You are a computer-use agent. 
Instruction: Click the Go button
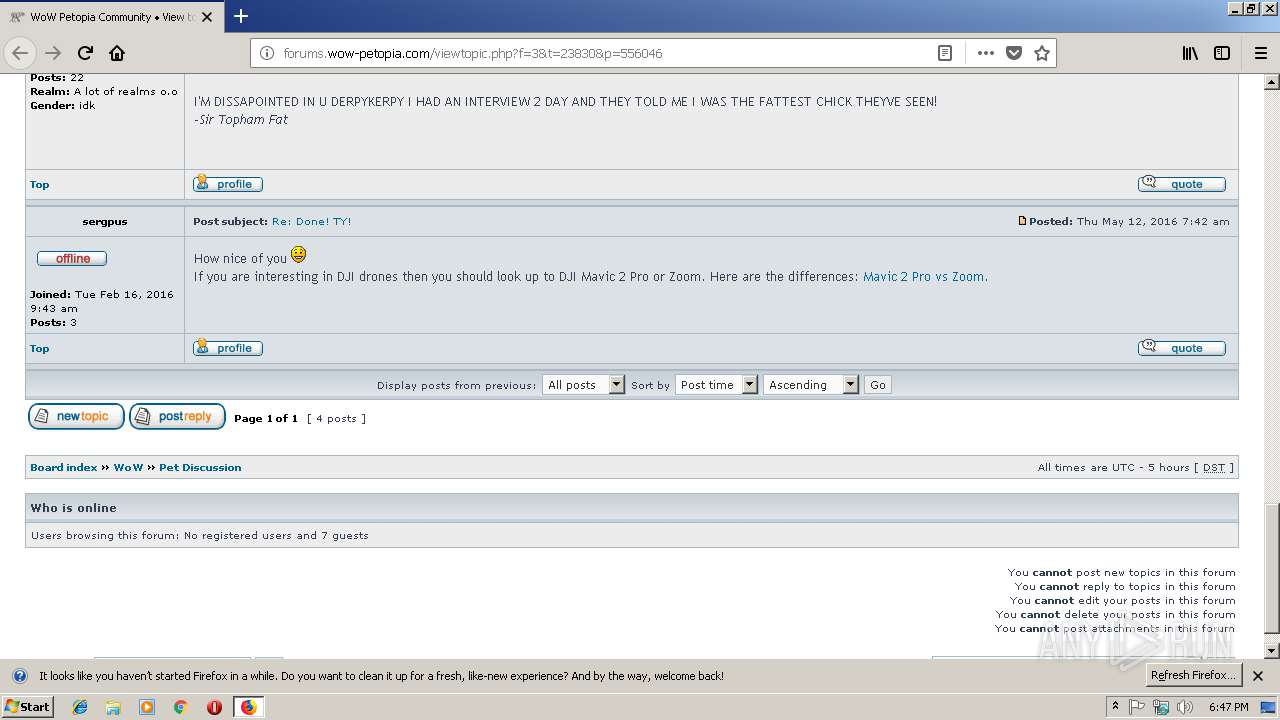pos(877,385)
